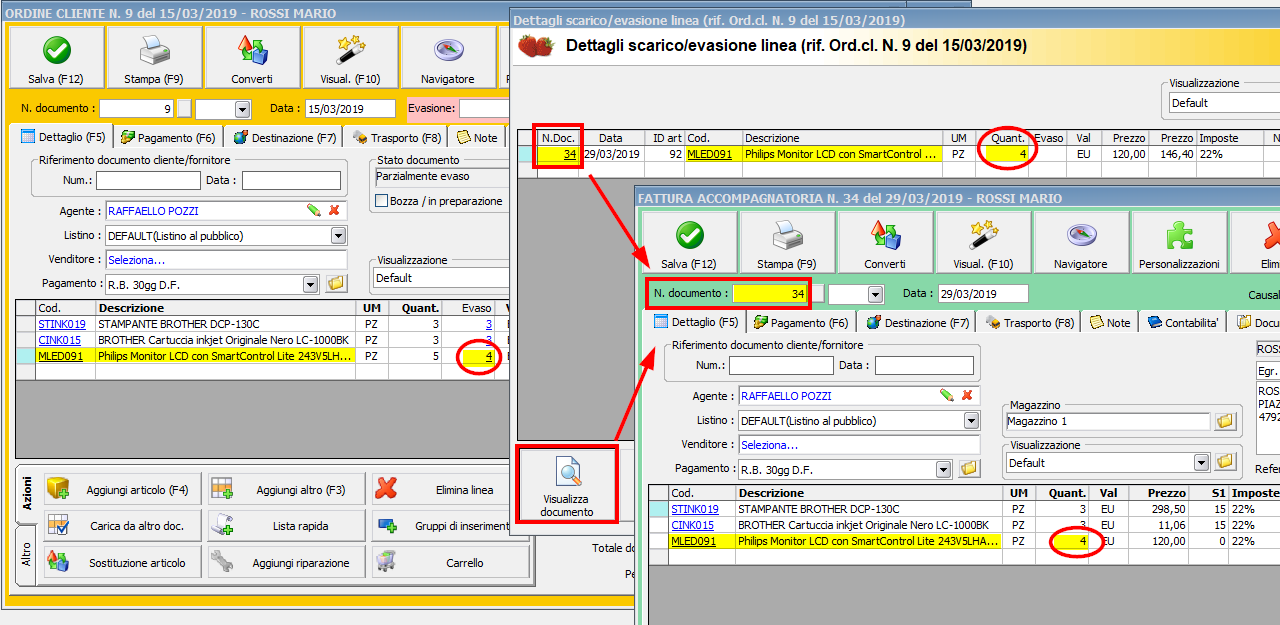Click Aggiungi articolo (F4) button
The height and width of the screenshot is (625, 1280).
coord(122,490)
